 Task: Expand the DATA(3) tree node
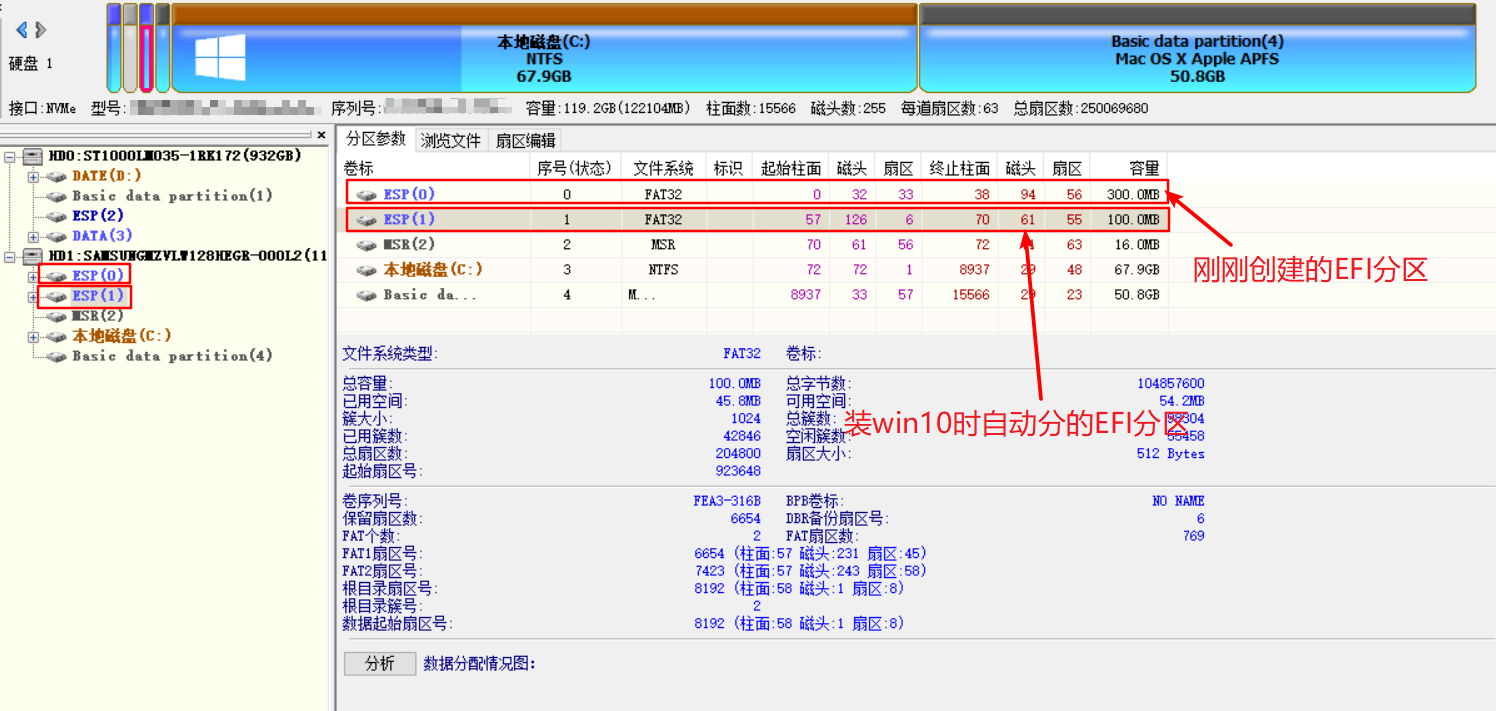coord(33,237)
